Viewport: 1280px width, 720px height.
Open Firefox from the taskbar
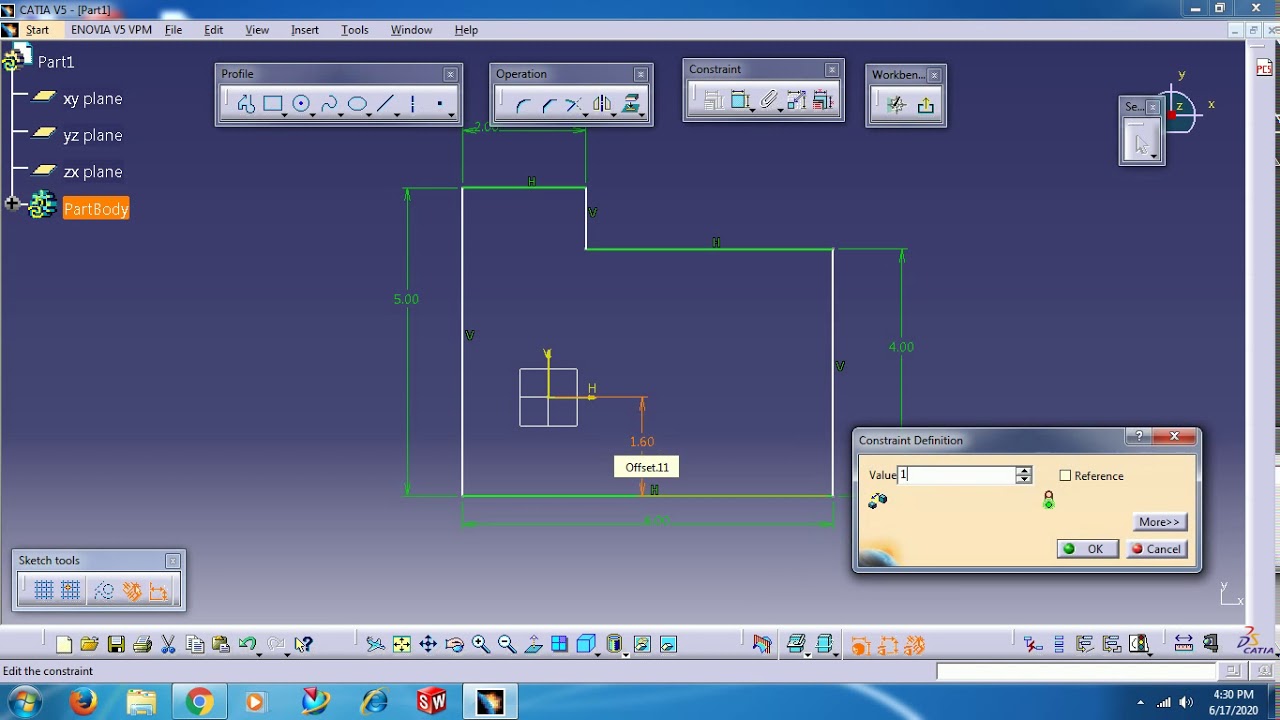[84, 703]
